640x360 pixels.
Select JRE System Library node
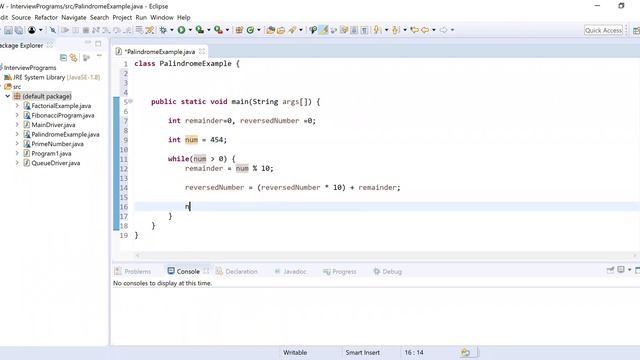pos(52,77)
